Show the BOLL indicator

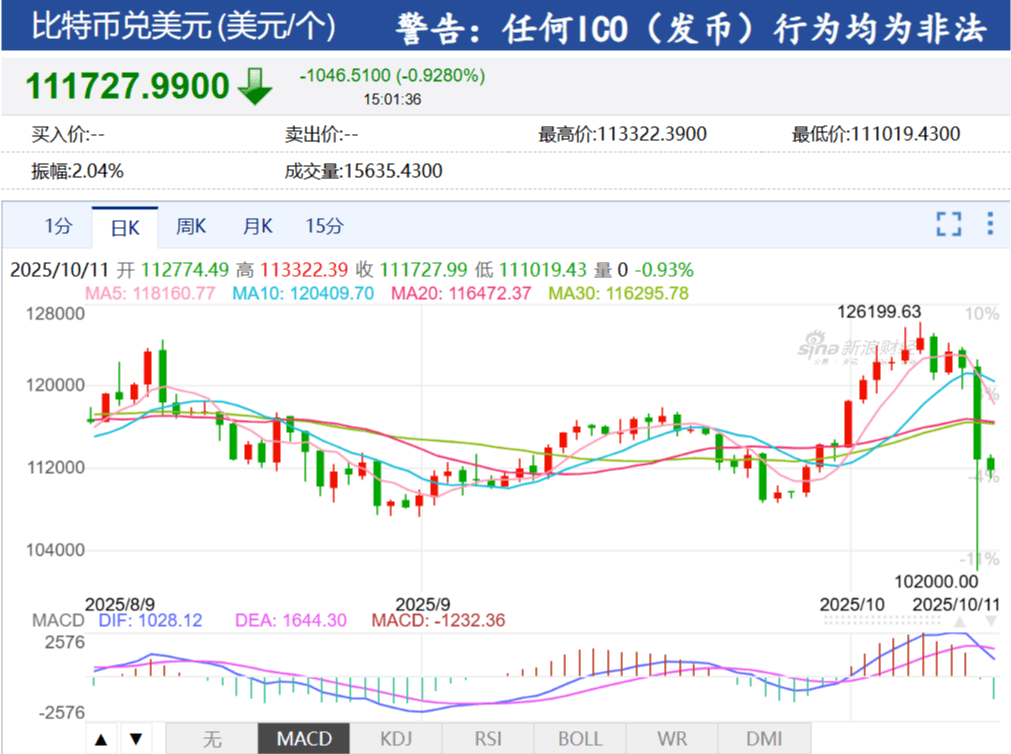[x=580, y=739]
